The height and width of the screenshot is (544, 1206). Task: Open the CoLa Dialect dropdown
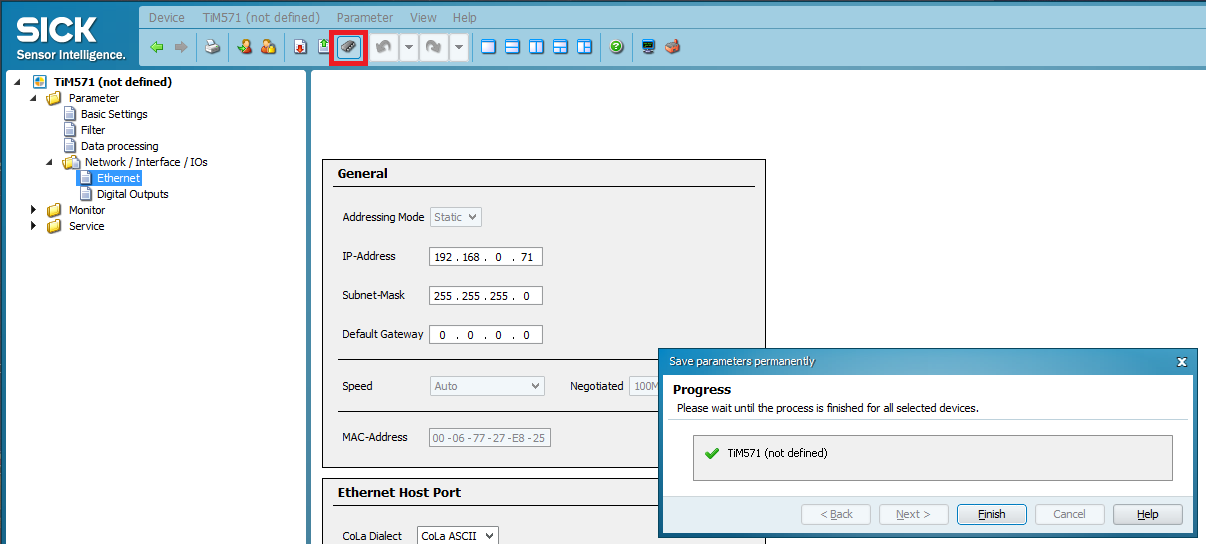(457, 536)
